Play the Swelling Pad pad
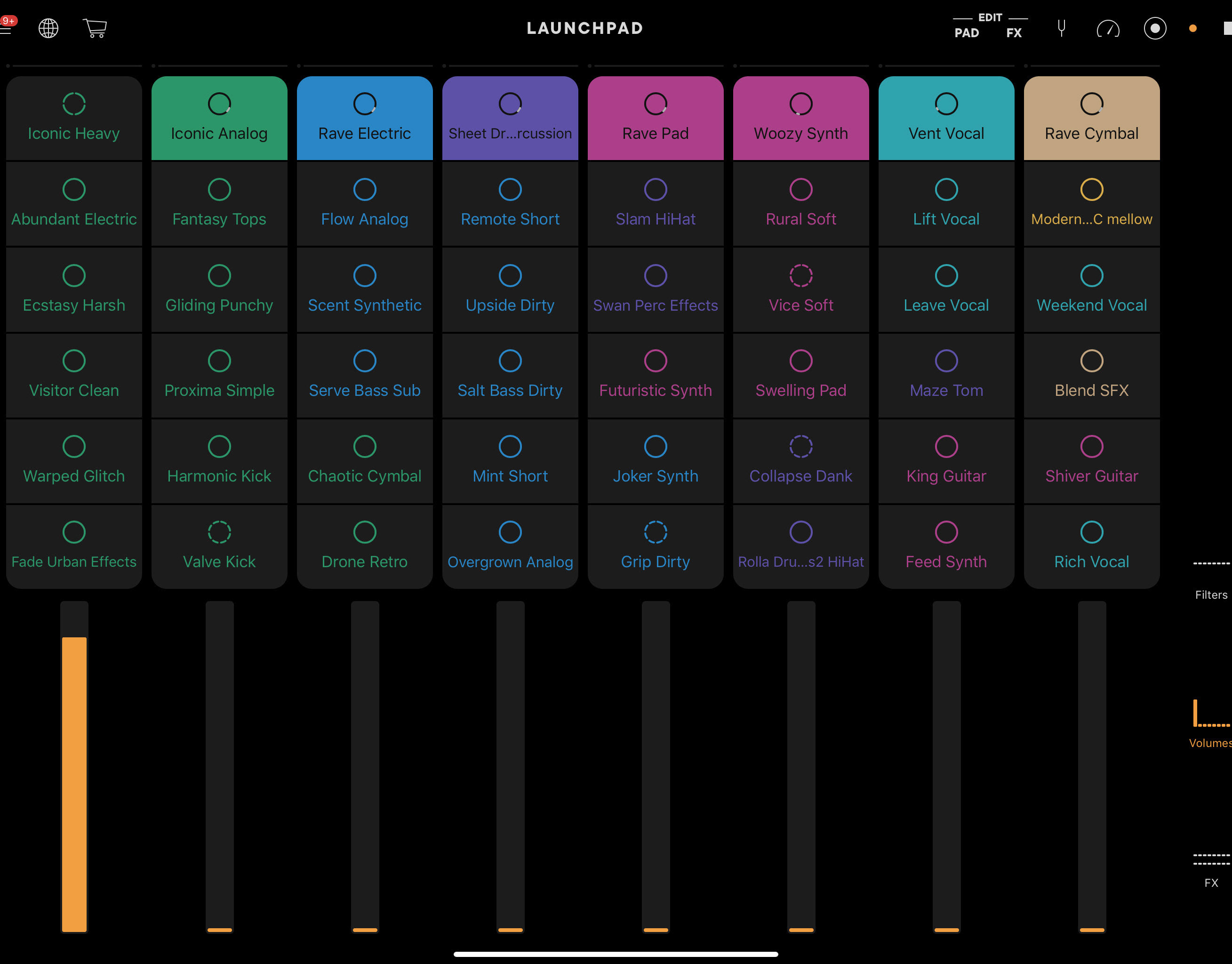The height and width of the screenshot is (964, 1232). coord(801,375)
